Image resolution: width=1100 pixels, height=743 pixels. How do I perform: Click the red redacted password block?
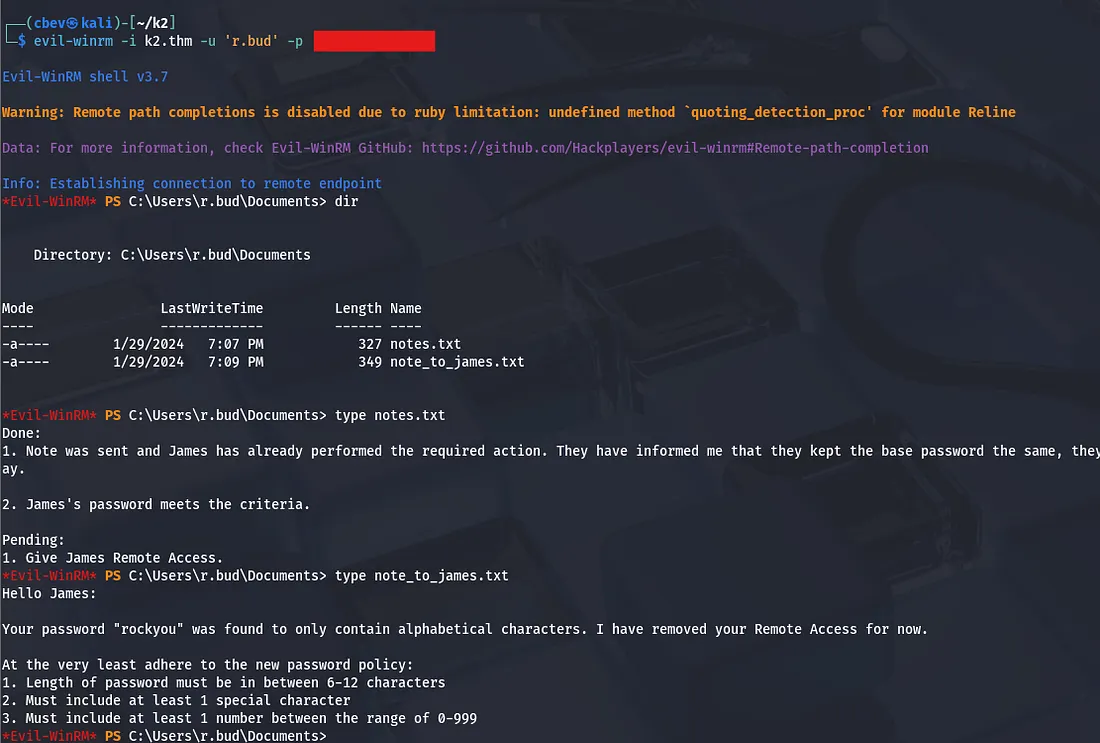click(x=374, y=41)
